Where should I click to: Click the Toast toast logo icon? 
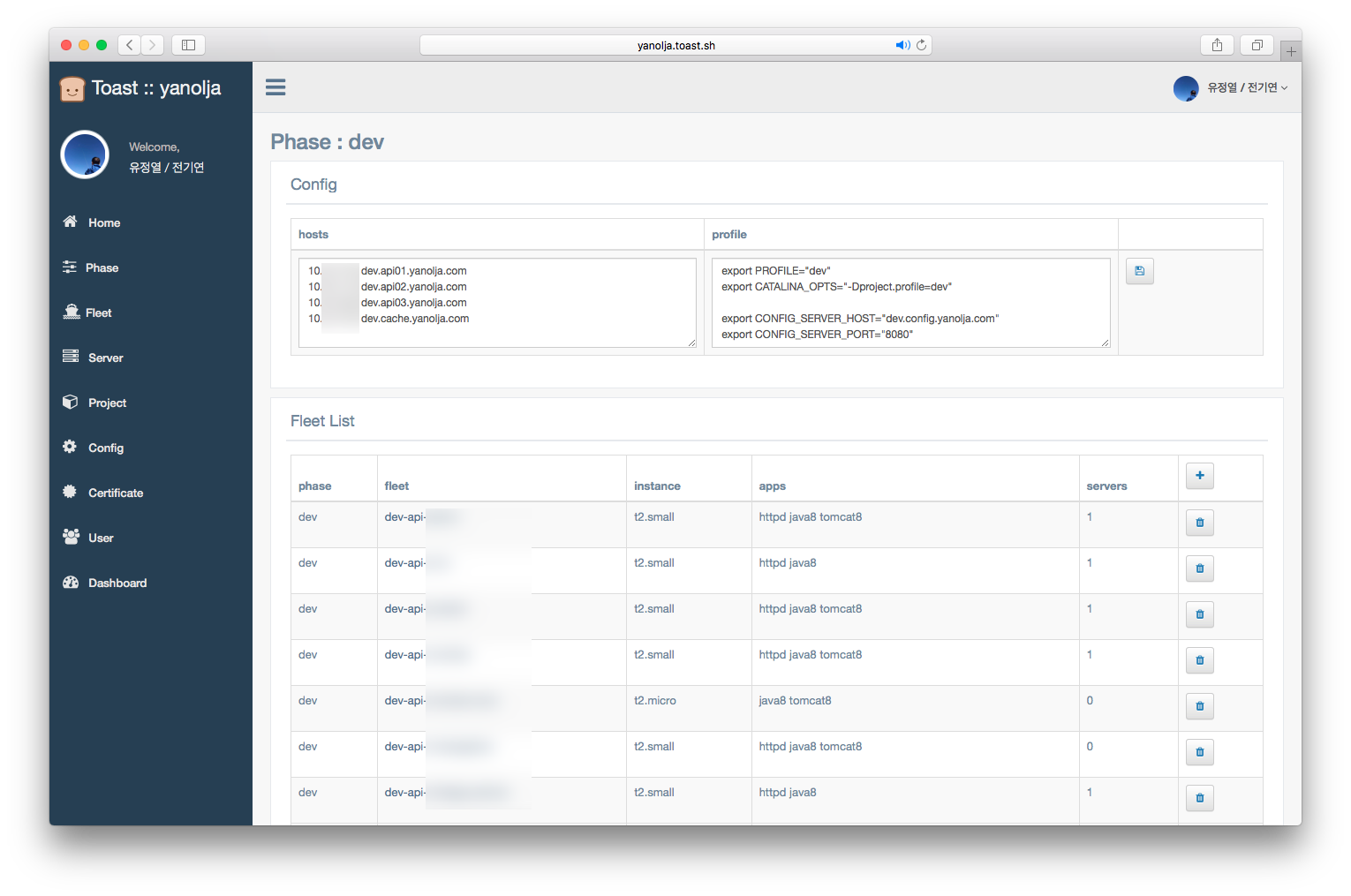[x=72, y=88]
